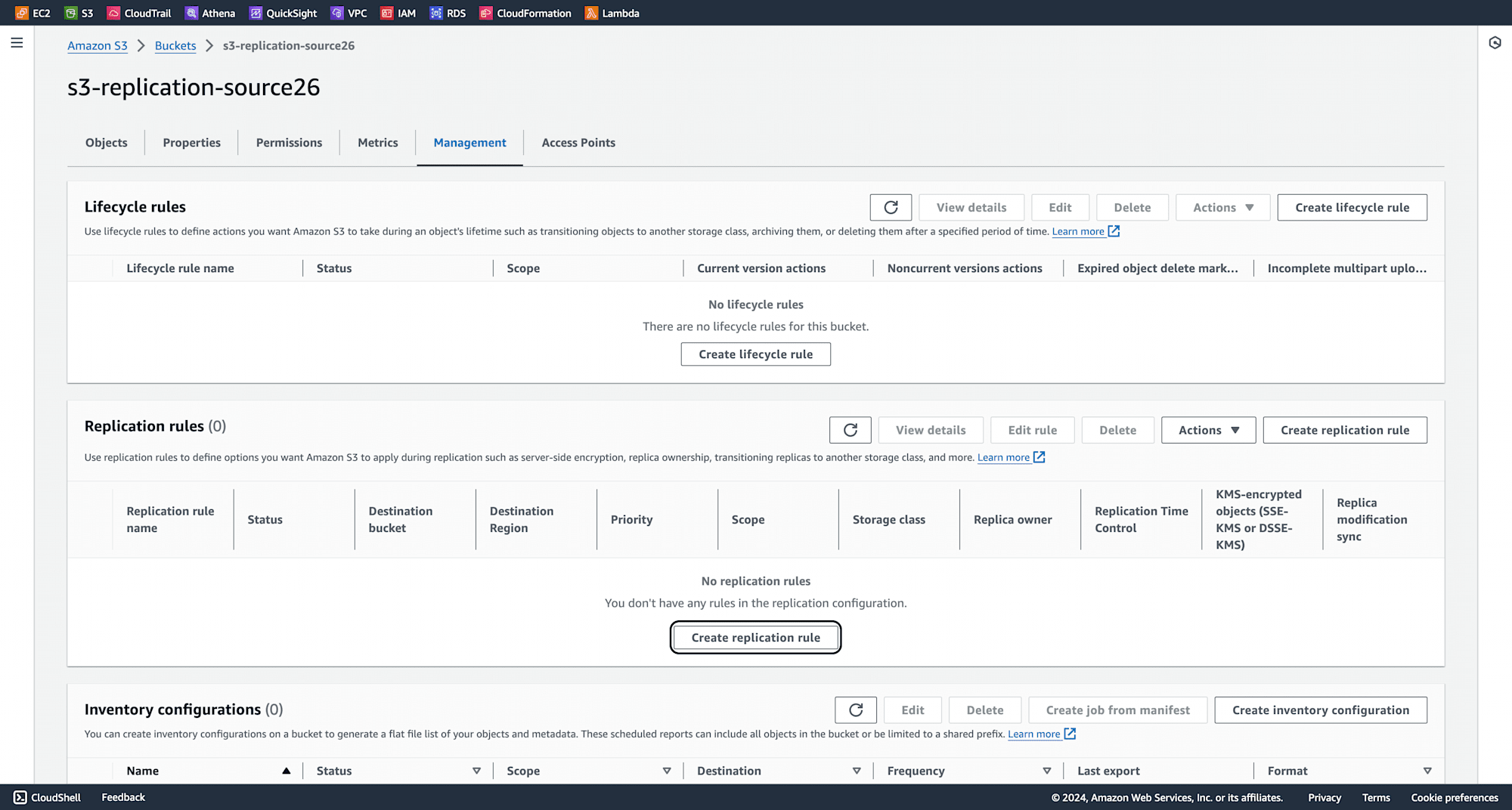Open Feedback in the footer
Screen dimensions: 1512x810
click(123, 797)
